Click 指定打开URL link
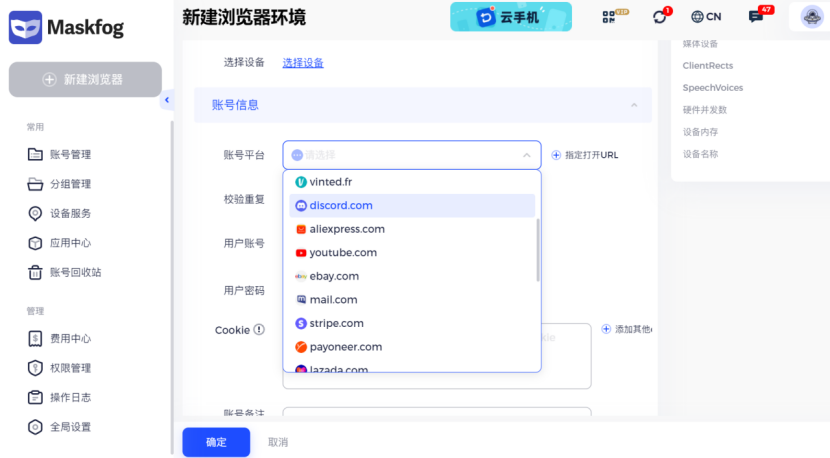The height and width of the screenshot is (458, 830). 585,155
